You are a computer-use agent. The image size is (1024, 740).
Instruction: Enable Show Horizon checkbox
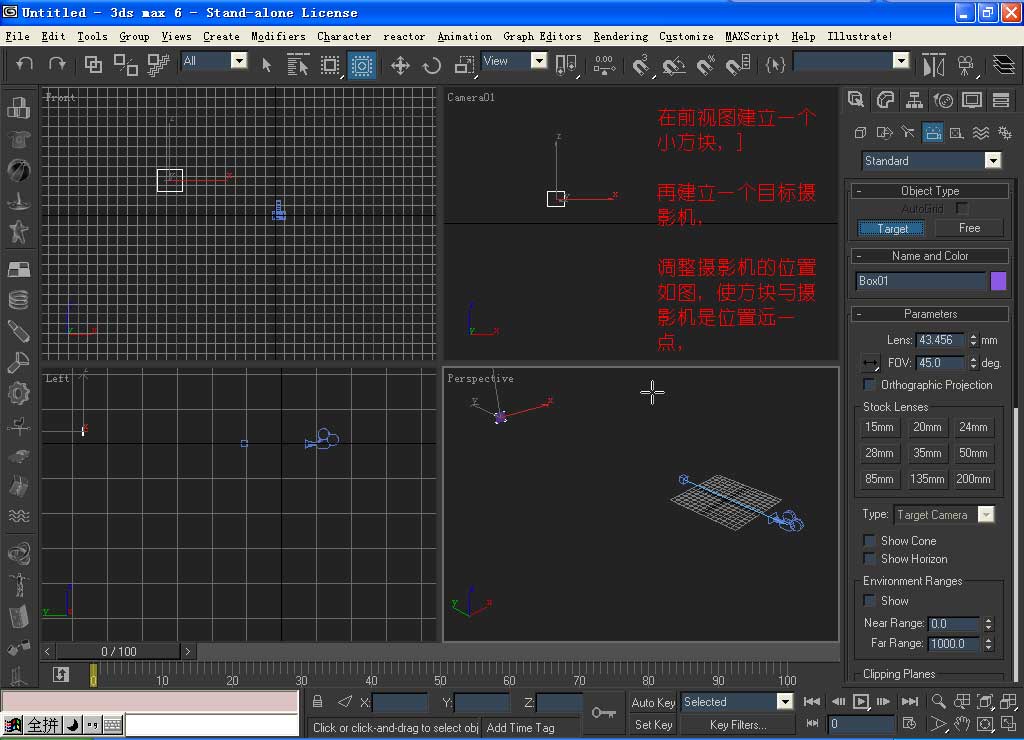[x=869, y=558]
